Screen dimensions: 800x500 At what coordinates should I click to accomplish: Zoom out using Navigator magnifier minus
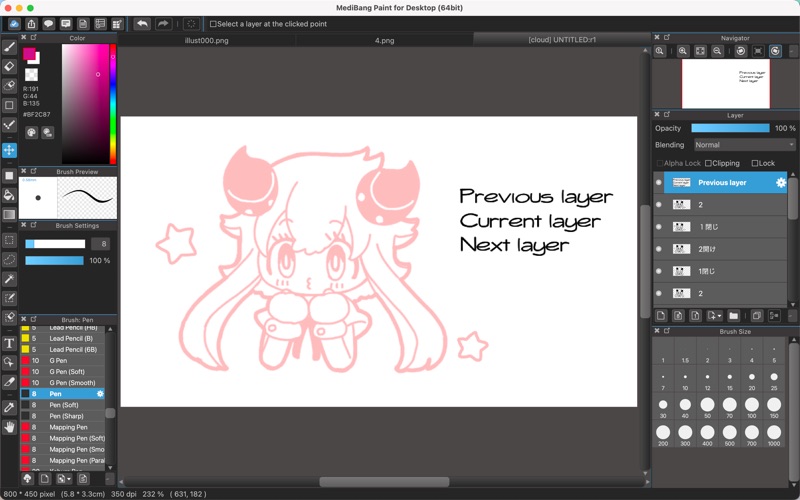click(717, 51)
